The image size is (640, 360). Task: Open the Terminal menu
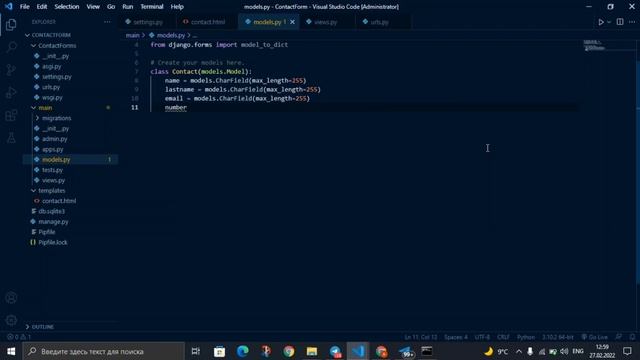(x=152, y=7)
